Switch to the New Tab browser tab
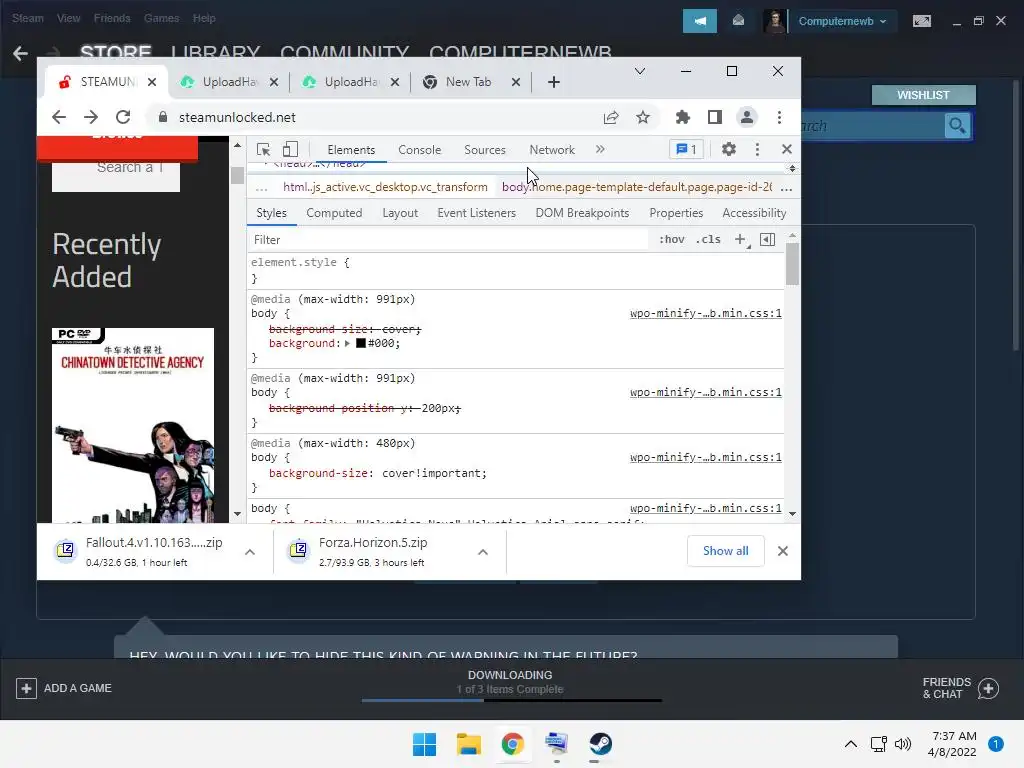The width and height of the screenshot is (1024, 768). tap(468, 82)
